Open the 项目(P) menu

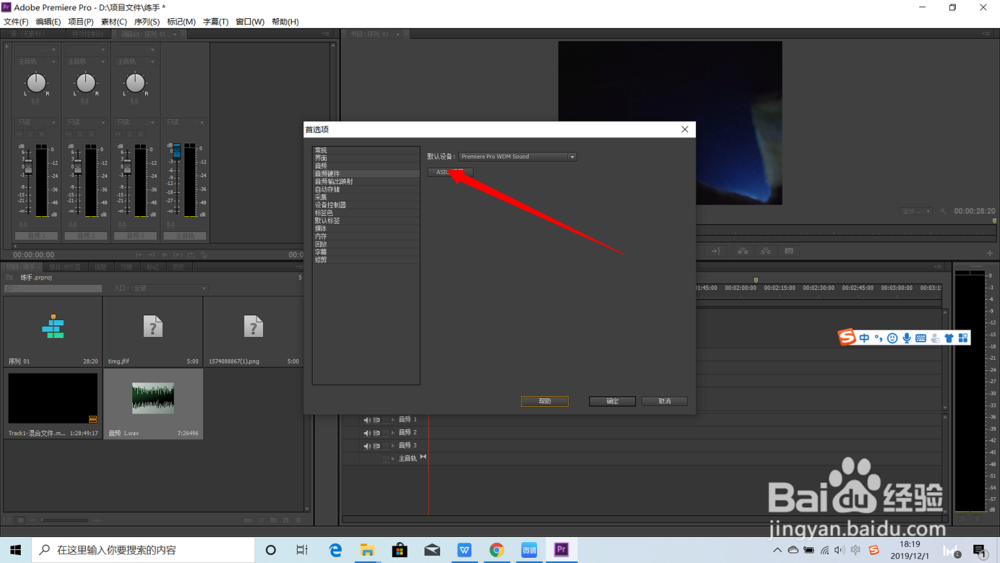pos(81,22)
